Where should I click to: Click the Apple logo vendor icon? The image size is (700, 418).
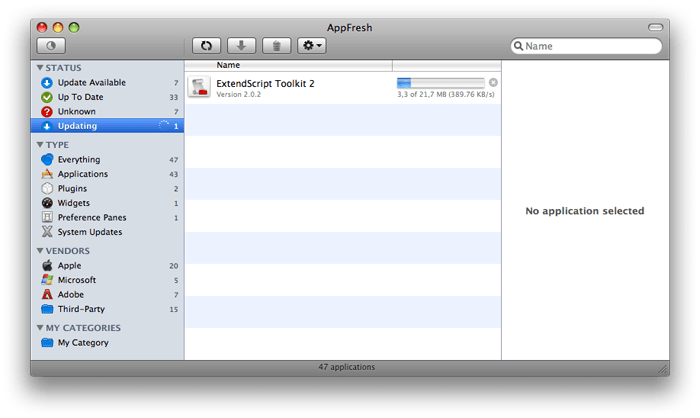[47, 265]
